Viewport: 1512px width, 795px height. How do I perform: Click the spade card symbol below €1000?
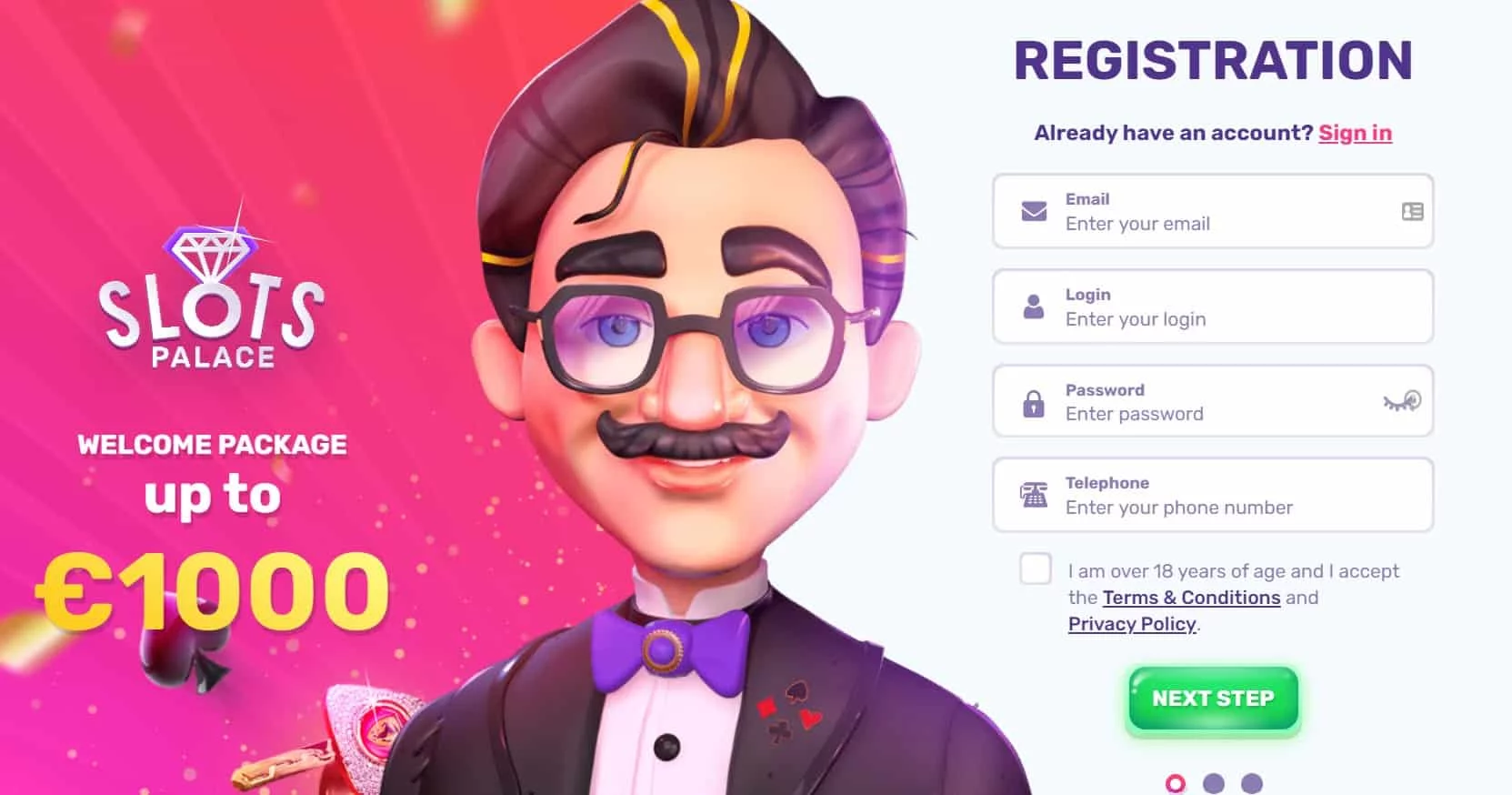184,653
